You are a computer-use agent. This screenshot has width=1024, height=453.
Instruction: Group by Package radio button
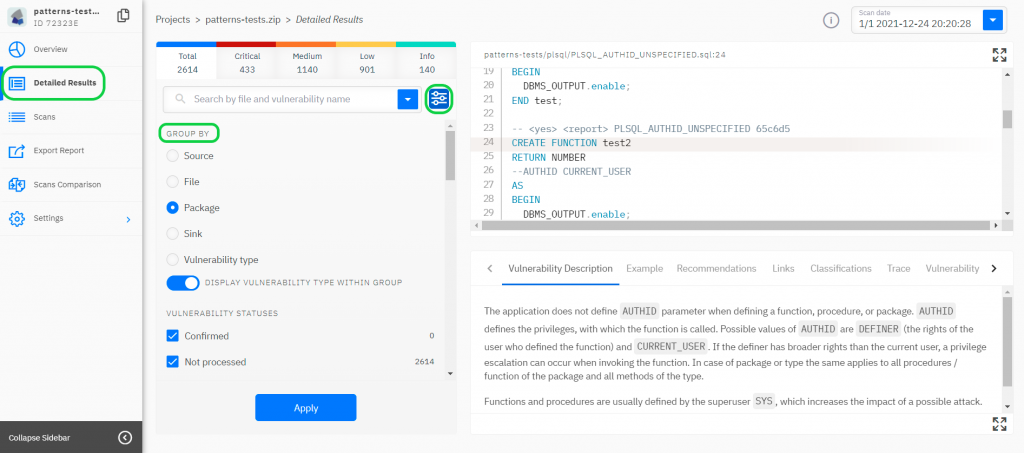pos(172,208)
